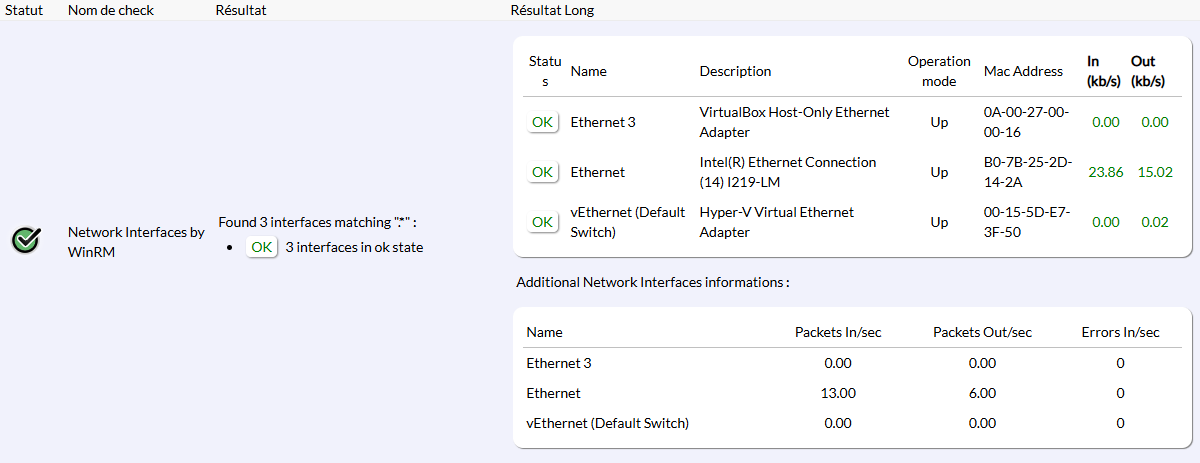1200x463 pixels.
Task: Click the Résultat Long column header
Action: 553,10
